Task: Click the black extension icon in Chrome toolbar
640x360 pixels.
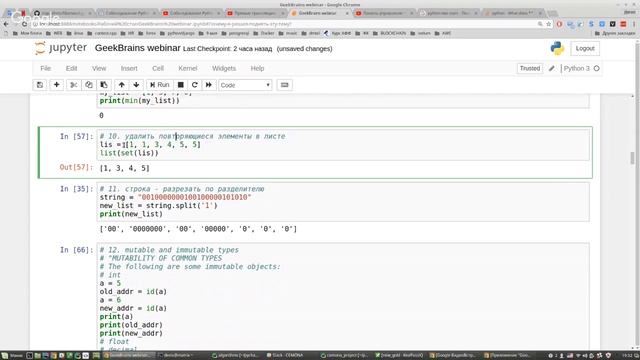Action: pyautogui.click(x=612, y=24)
